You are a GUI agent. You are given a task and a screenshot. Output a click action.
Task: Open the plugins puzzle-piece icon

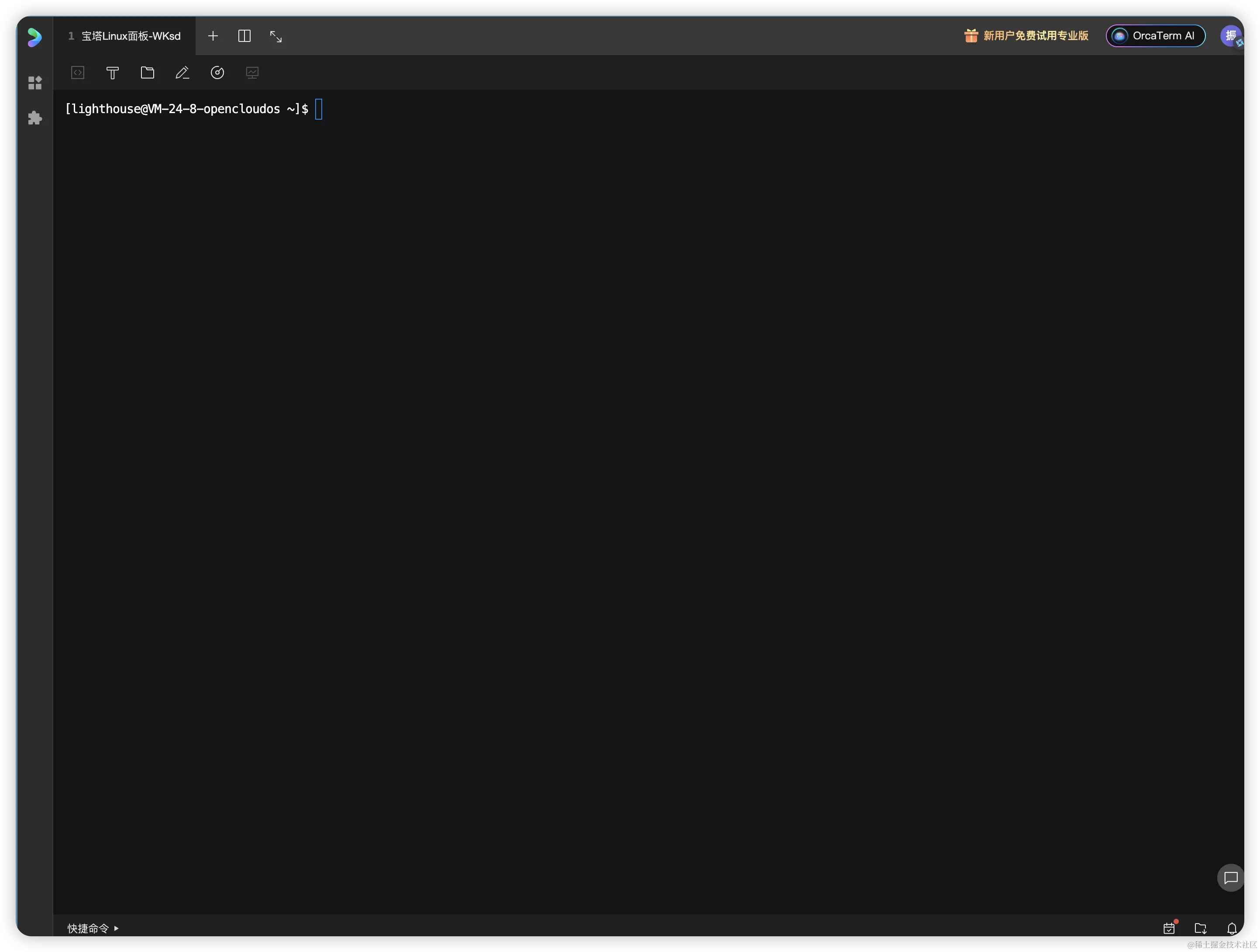point(35,118)
